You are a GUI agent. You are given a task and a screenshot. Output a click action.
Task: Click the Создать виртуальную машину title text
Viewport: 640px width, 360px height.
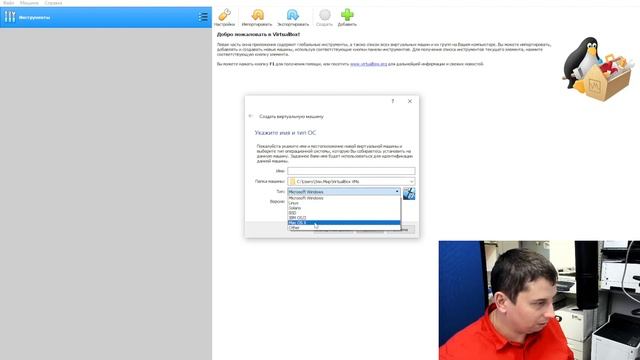point(291,116)
